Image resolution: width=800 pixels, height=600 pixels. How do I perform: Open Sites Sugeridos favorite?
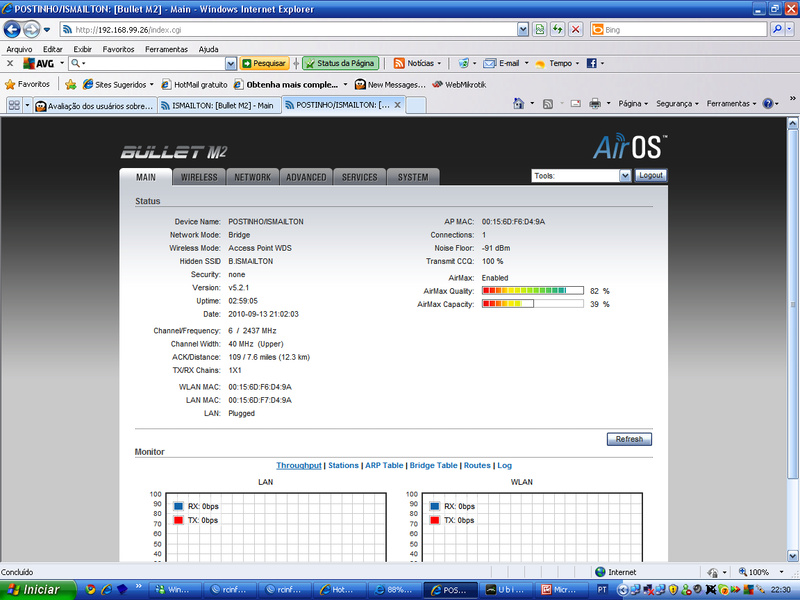coord(118,84)
